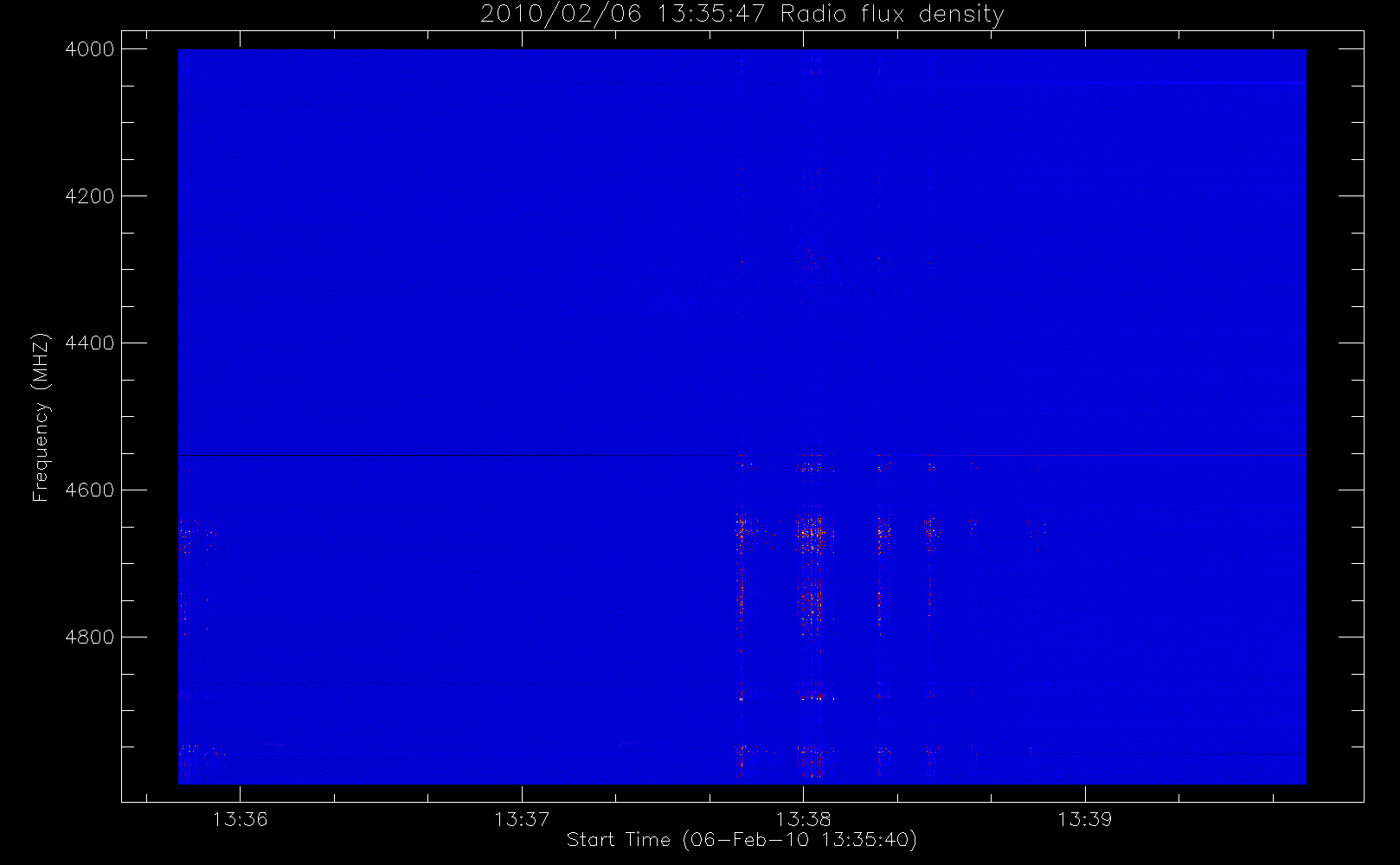Select the 4800 frequency tick label

point(90,638)
